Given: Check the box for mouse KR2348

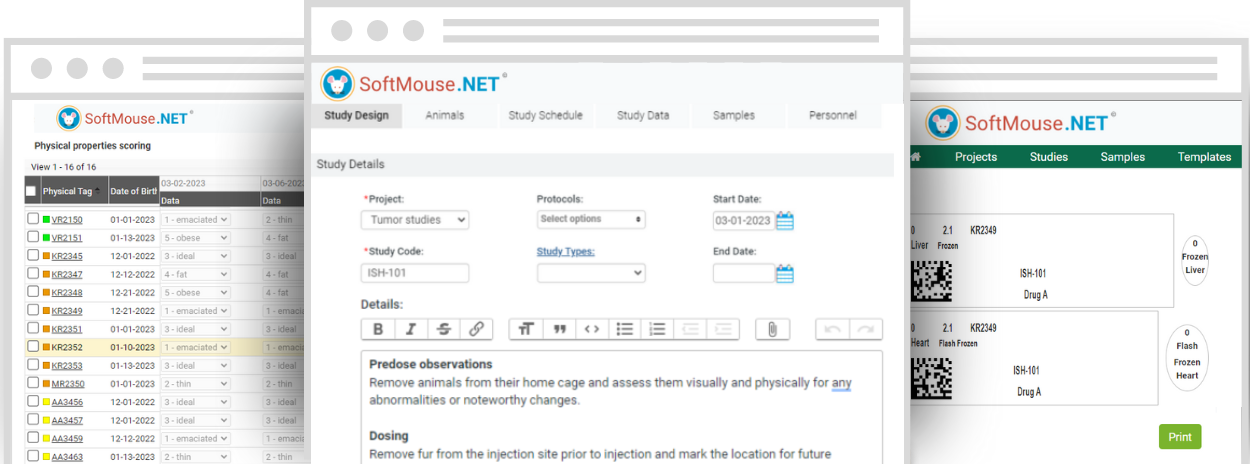Looking at the screenshot, I should [x=33, y=292].
